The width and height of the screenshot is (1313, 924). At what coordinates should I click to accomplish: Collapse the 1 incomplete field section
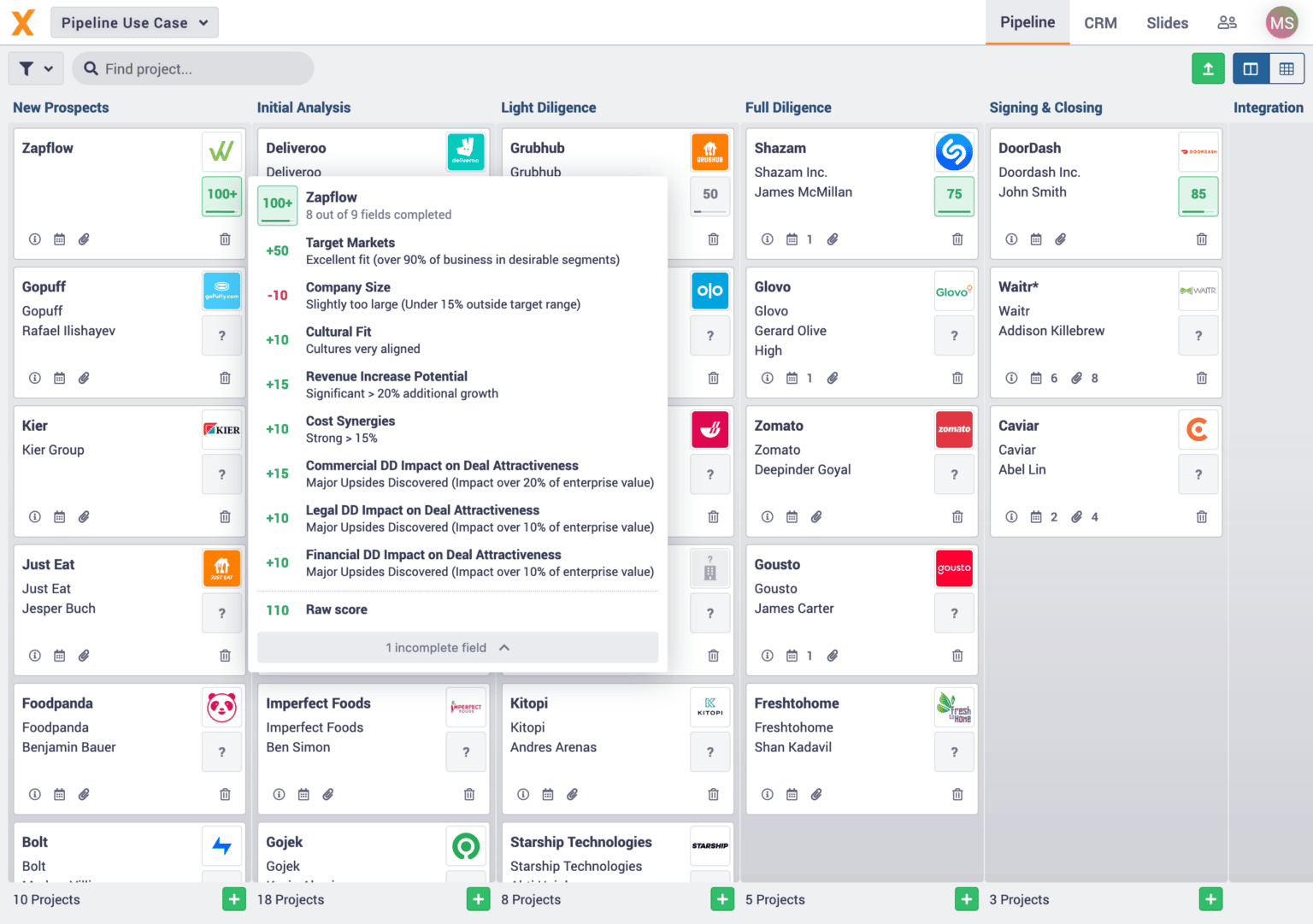pos(457,647)
